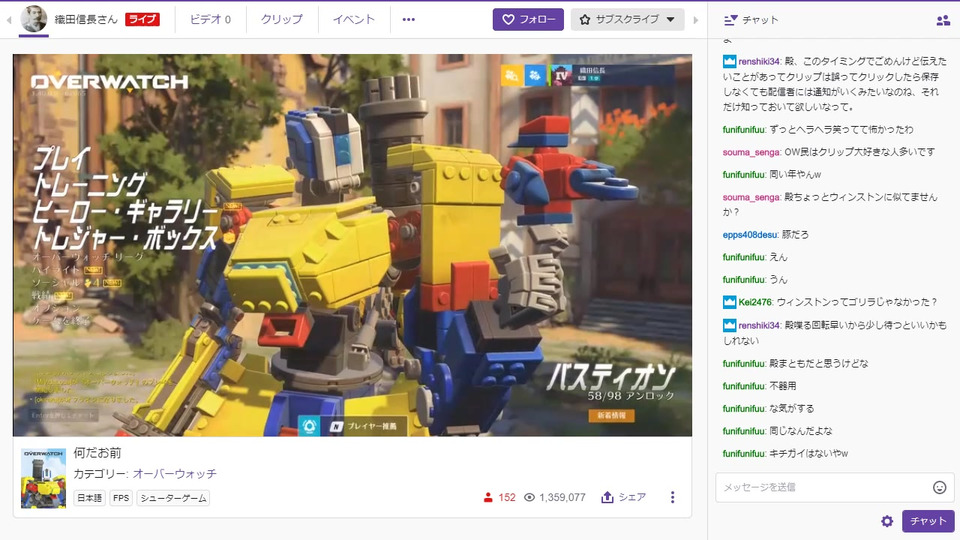Click the crown badge beside renshiki34 殿喋る message
960x540 pixels.
point(729,325)
